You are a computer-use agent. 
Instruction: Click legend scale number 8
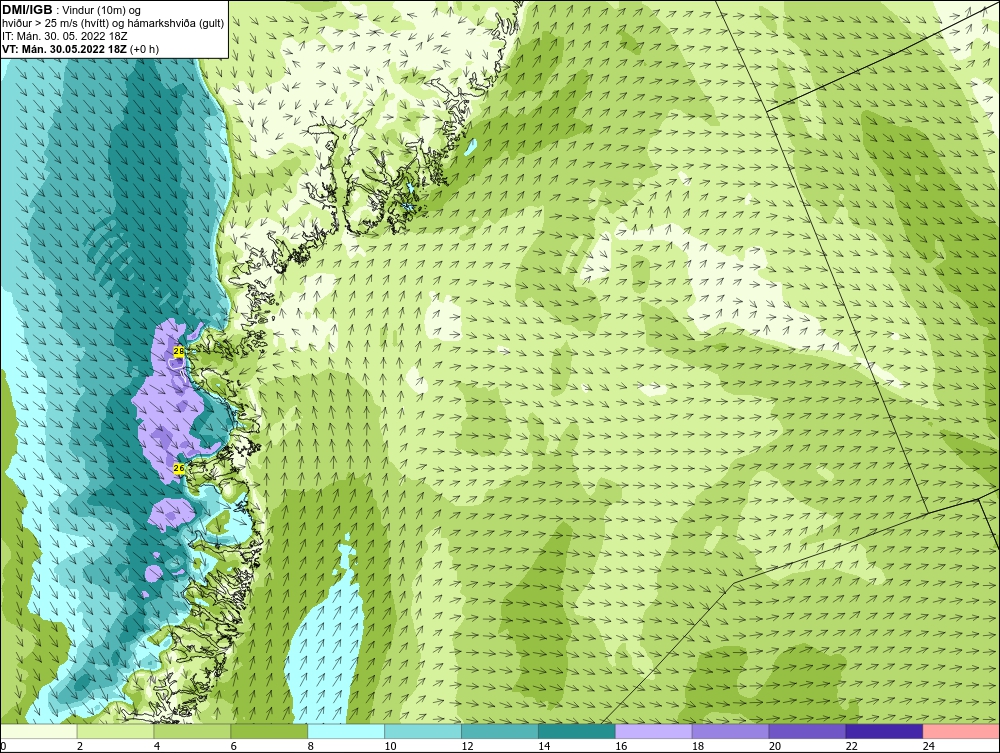pyautogui.click(x=311, y=746)
